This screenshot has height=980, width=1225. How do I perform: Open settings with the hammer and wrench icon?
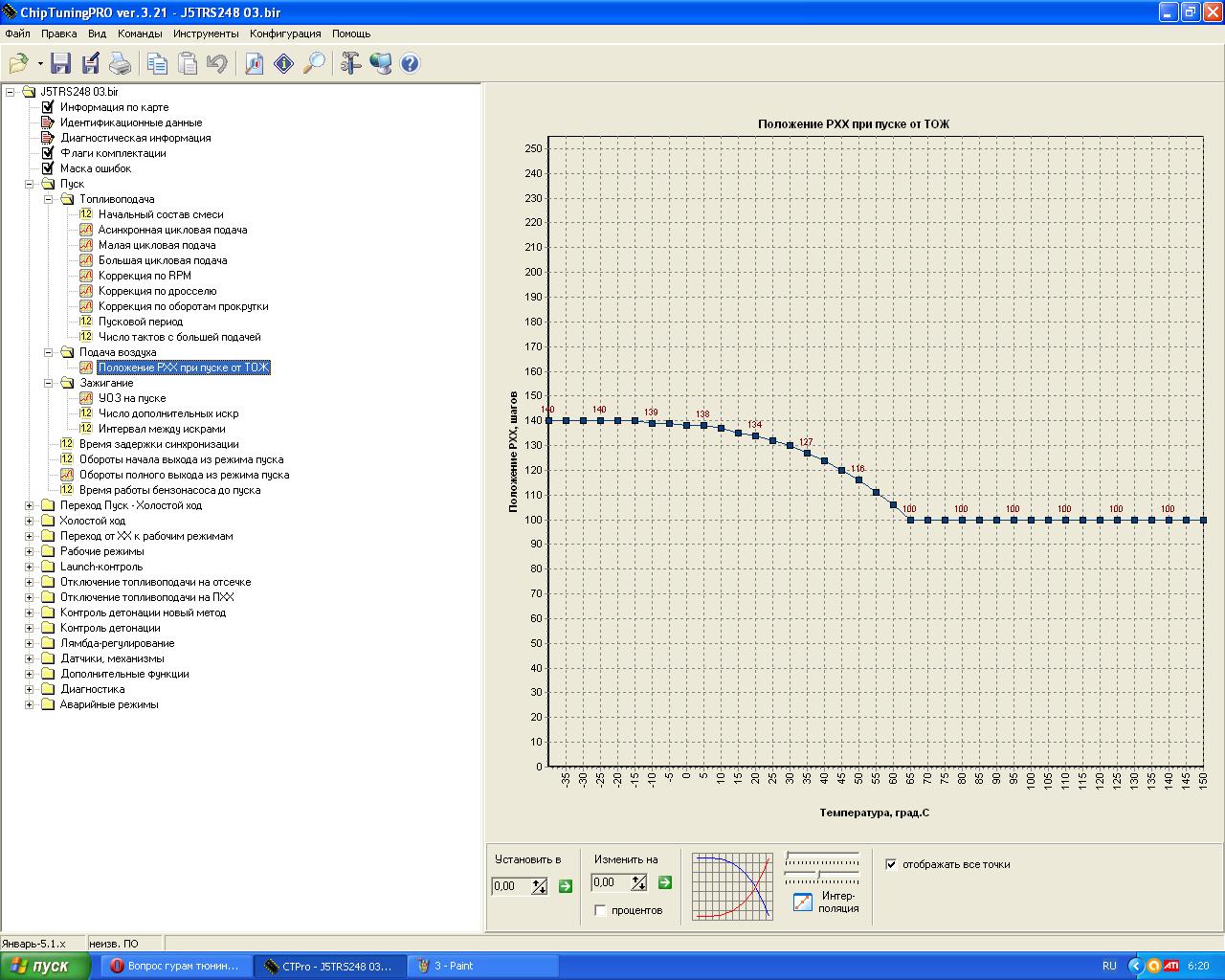[x=350, y=64]
